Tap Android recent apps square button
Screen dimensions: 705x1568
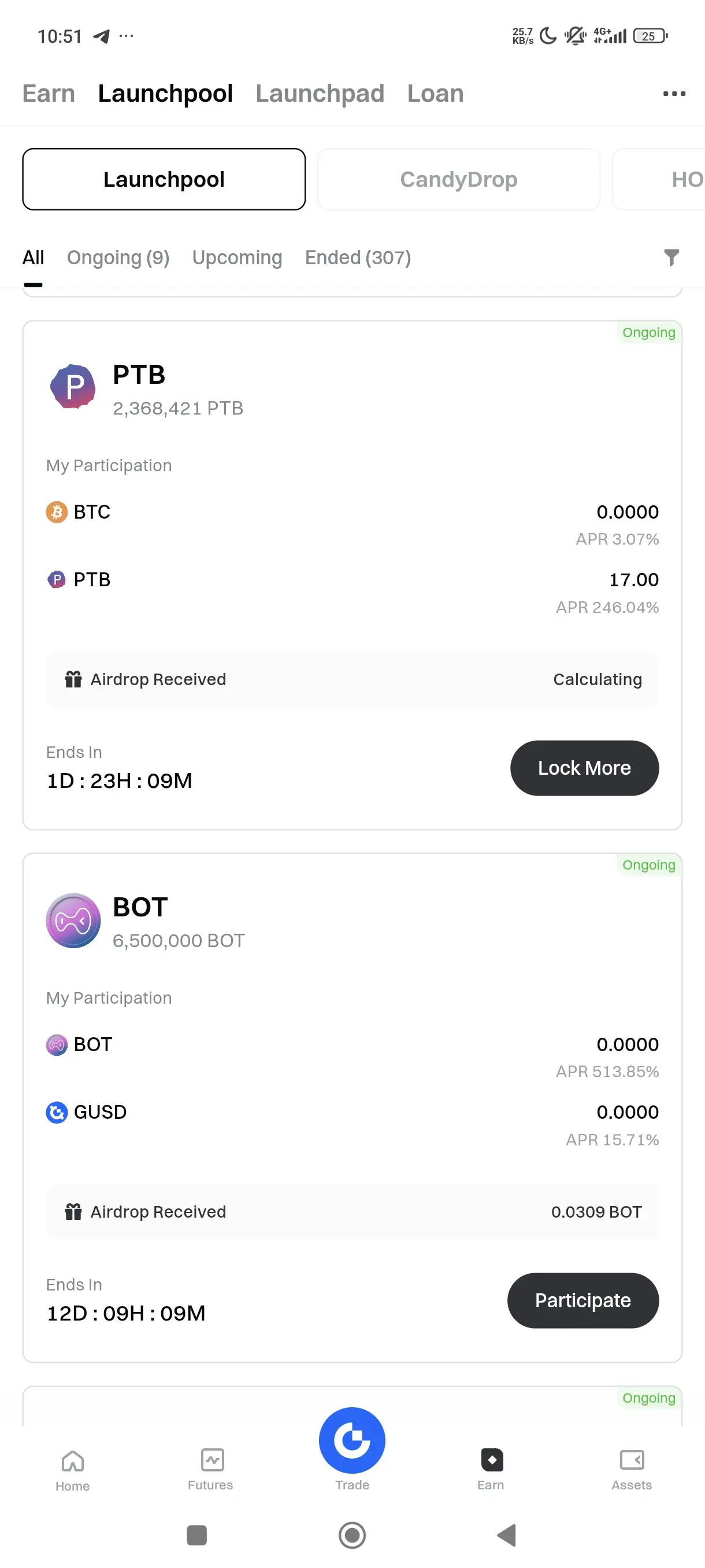pos(196,1534)
